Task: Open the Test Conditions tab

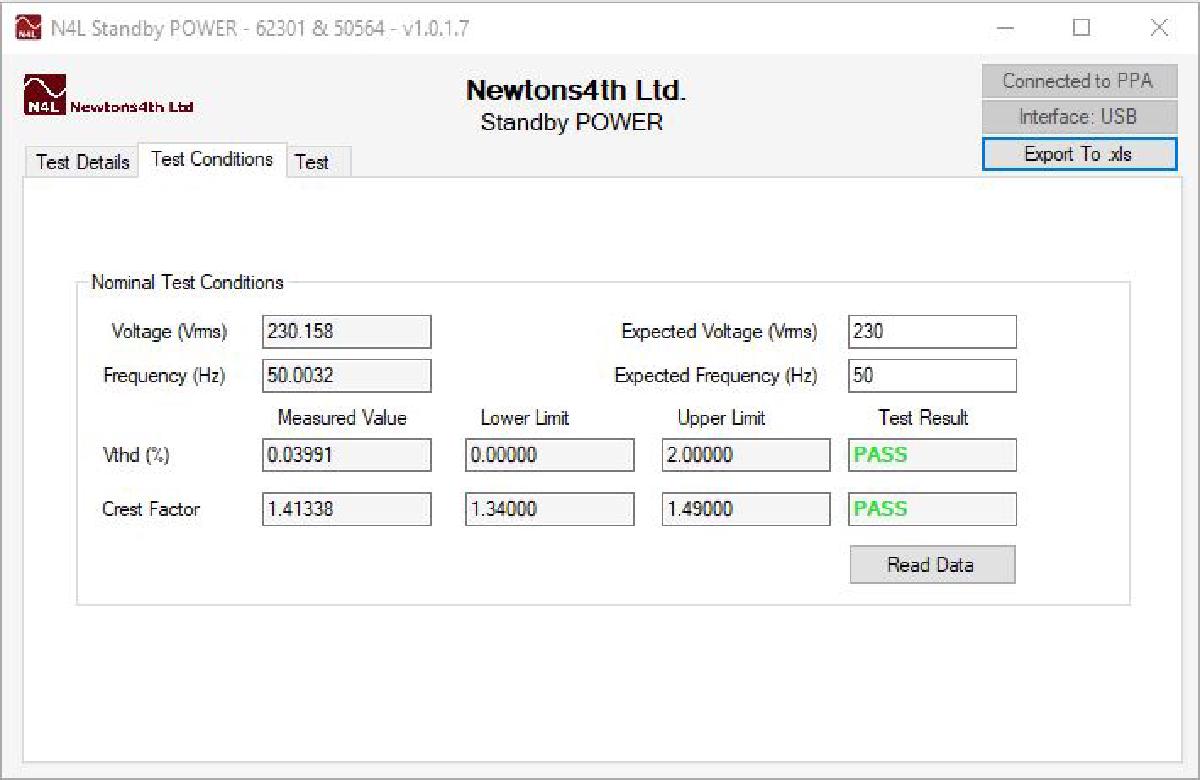Action: pyautogui.click(x=212, y=159)
